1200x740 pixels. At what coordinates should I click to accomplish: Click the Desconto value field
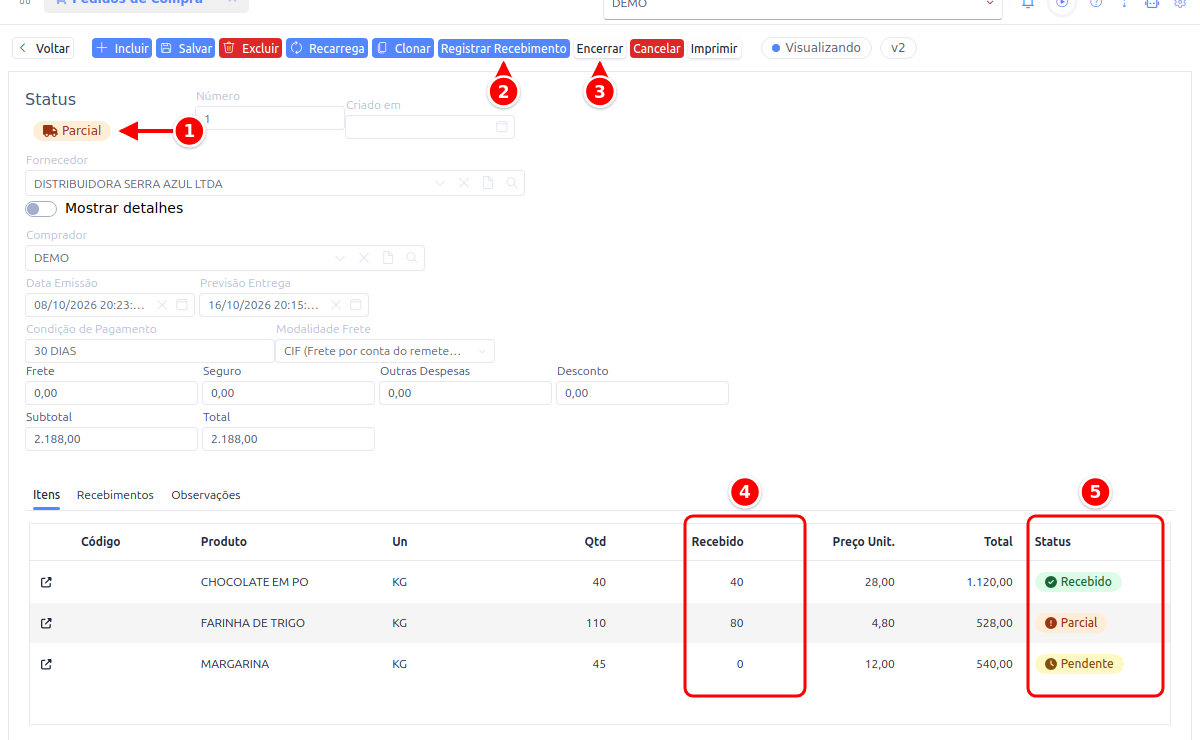[x=643, y=393]
